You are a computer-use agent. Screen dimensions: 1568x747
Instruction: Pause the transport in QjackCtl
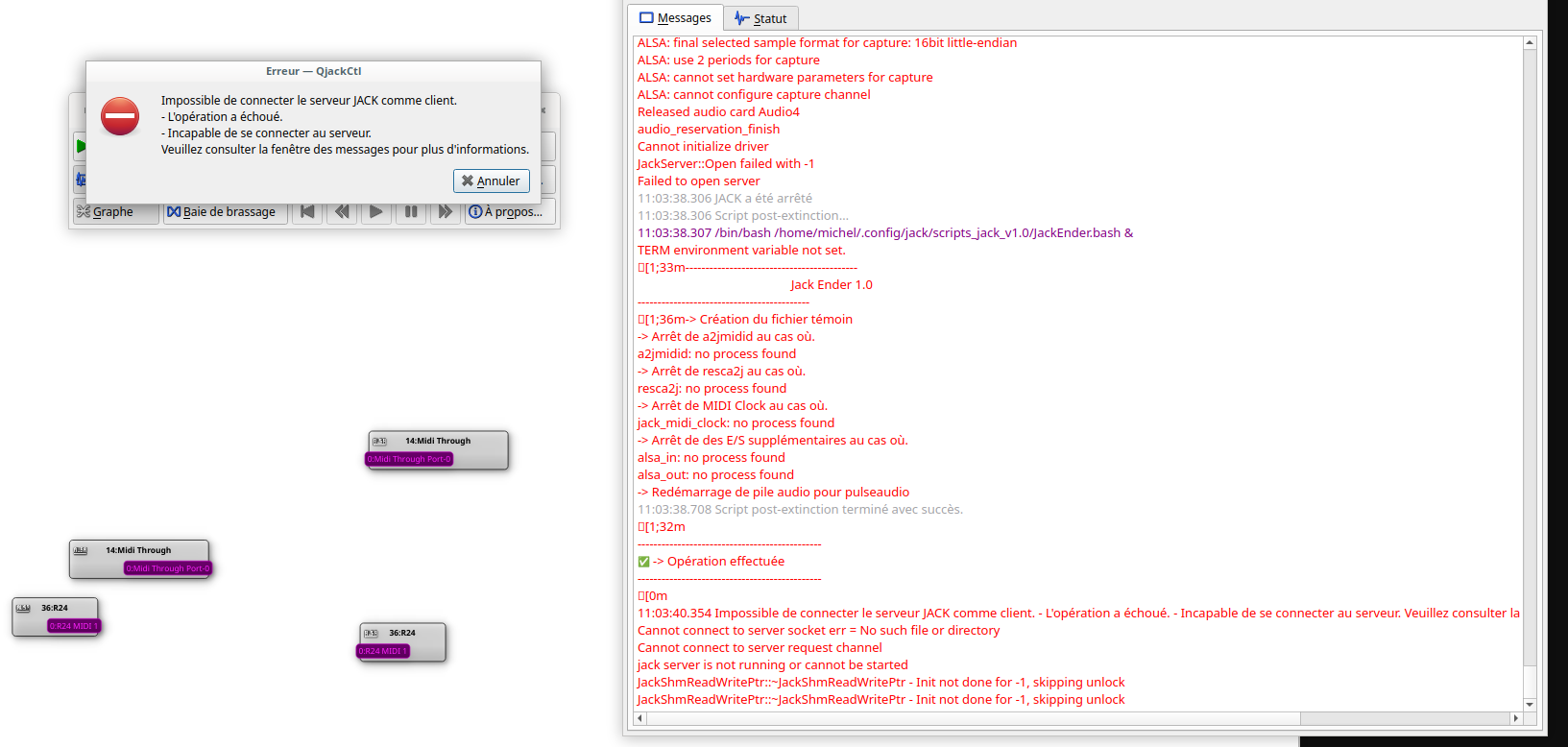[411, 211]
